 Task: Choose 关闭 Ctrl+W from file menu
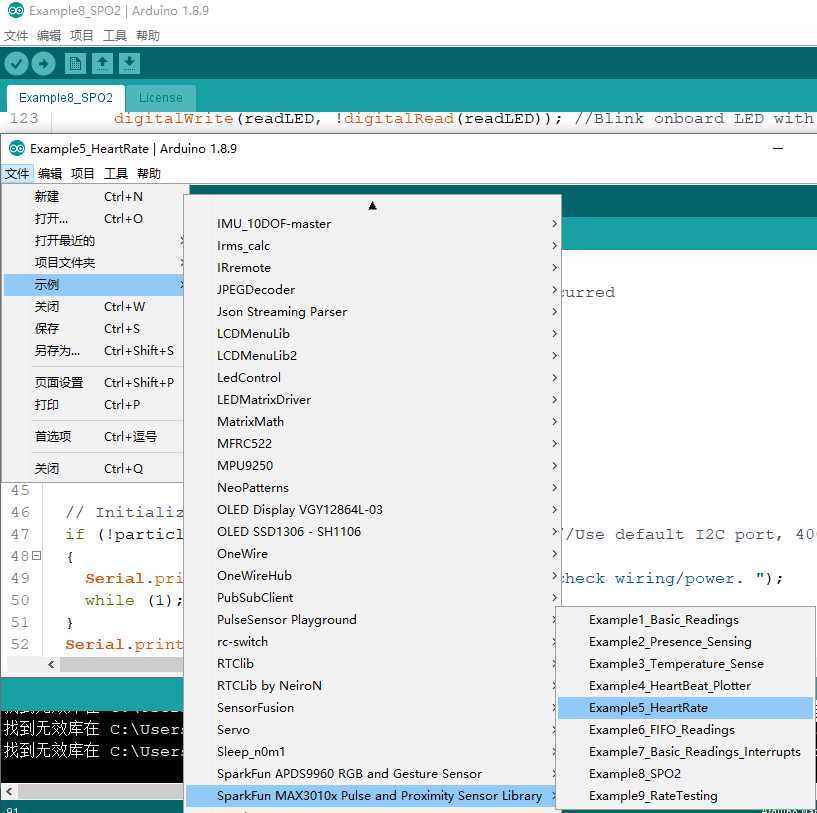click(94, 306)
